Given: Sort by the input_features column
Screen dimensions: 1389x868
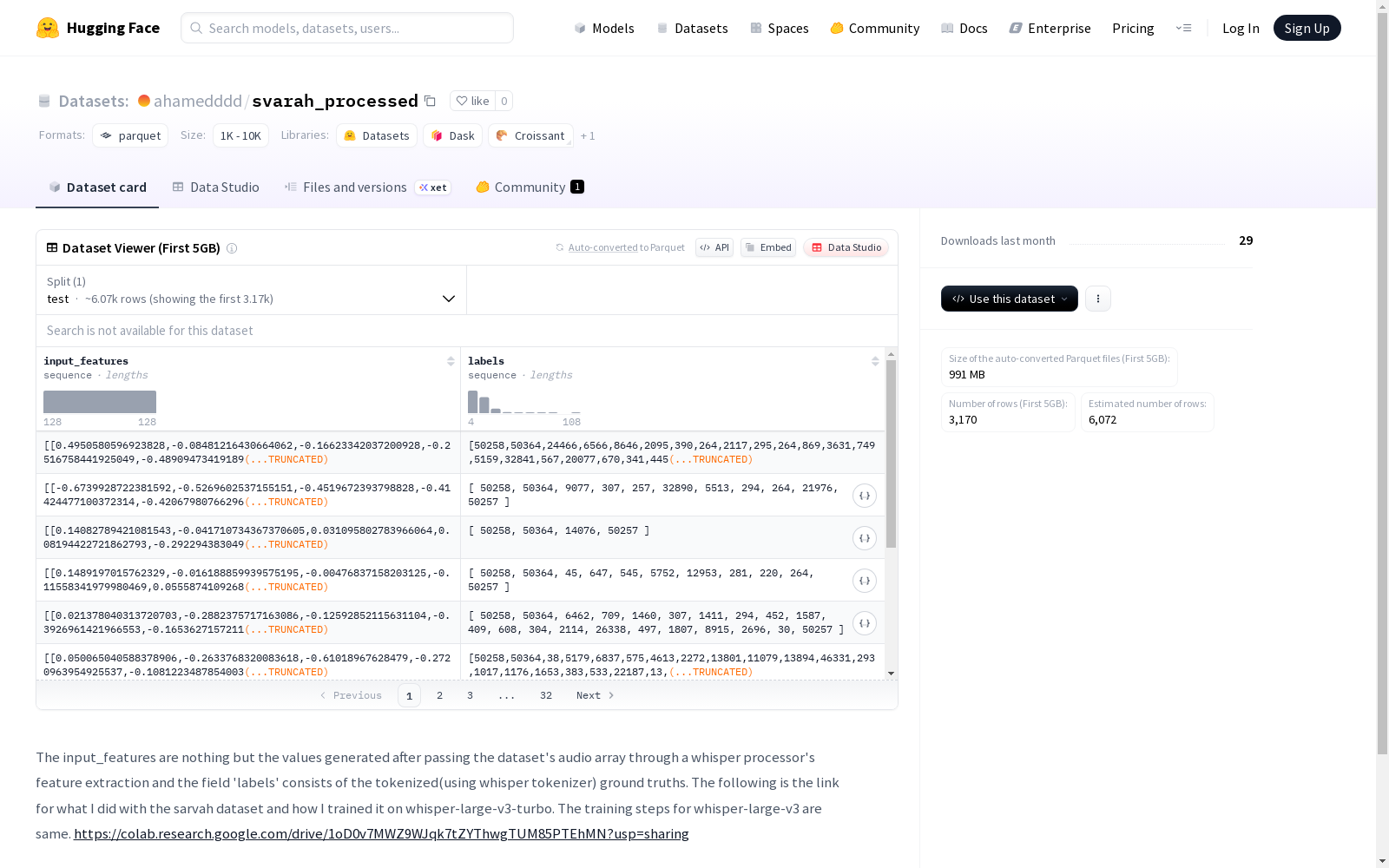Looking at the screenshot, I should [451, 361].
